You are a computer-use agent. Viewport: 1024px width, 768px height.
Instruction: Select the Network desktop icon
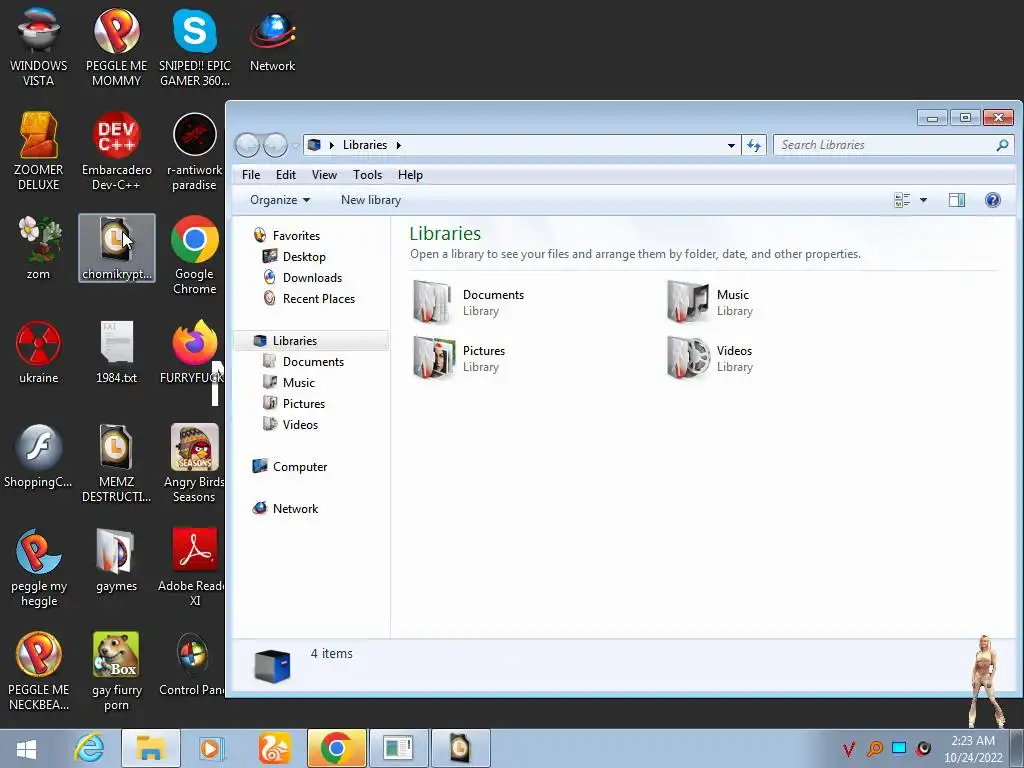(272, 40)
